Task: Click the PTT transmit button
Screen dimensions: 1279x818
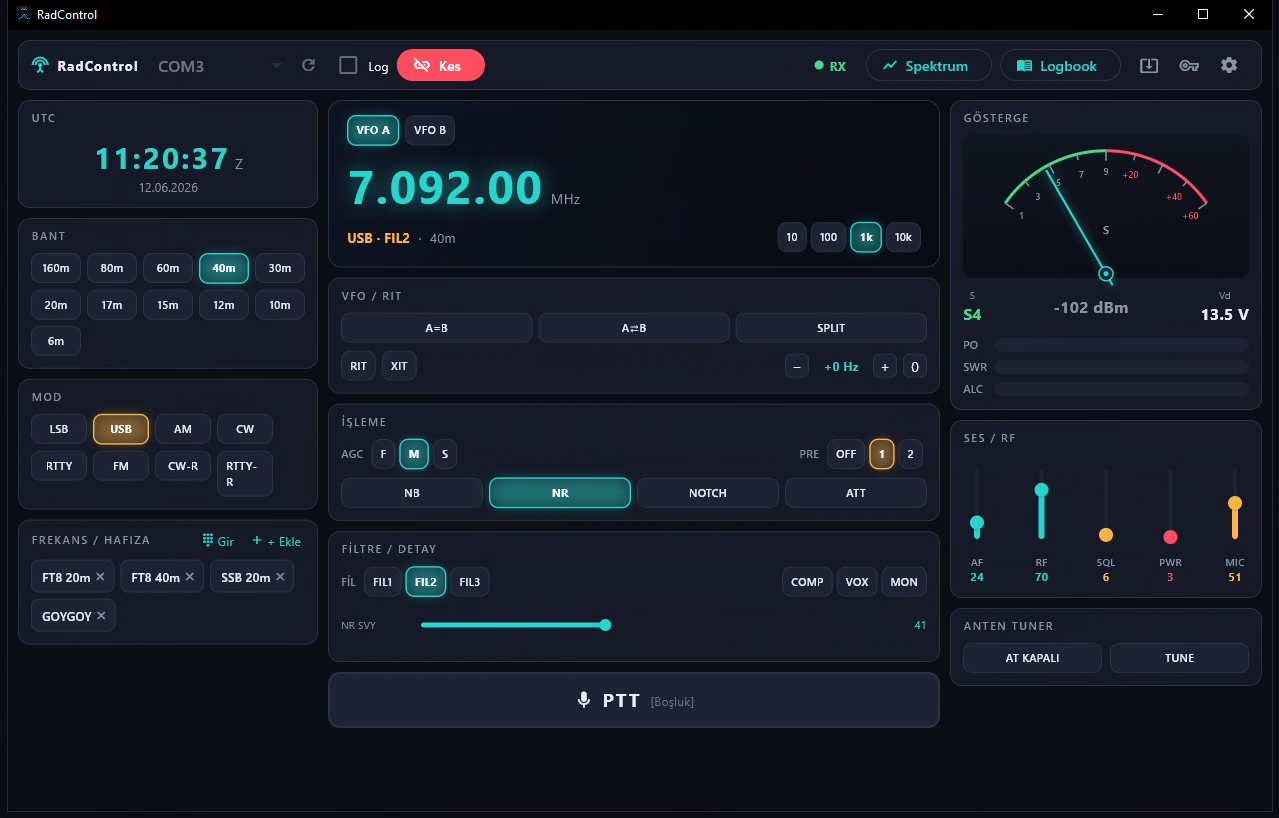Action: point(634,700)
